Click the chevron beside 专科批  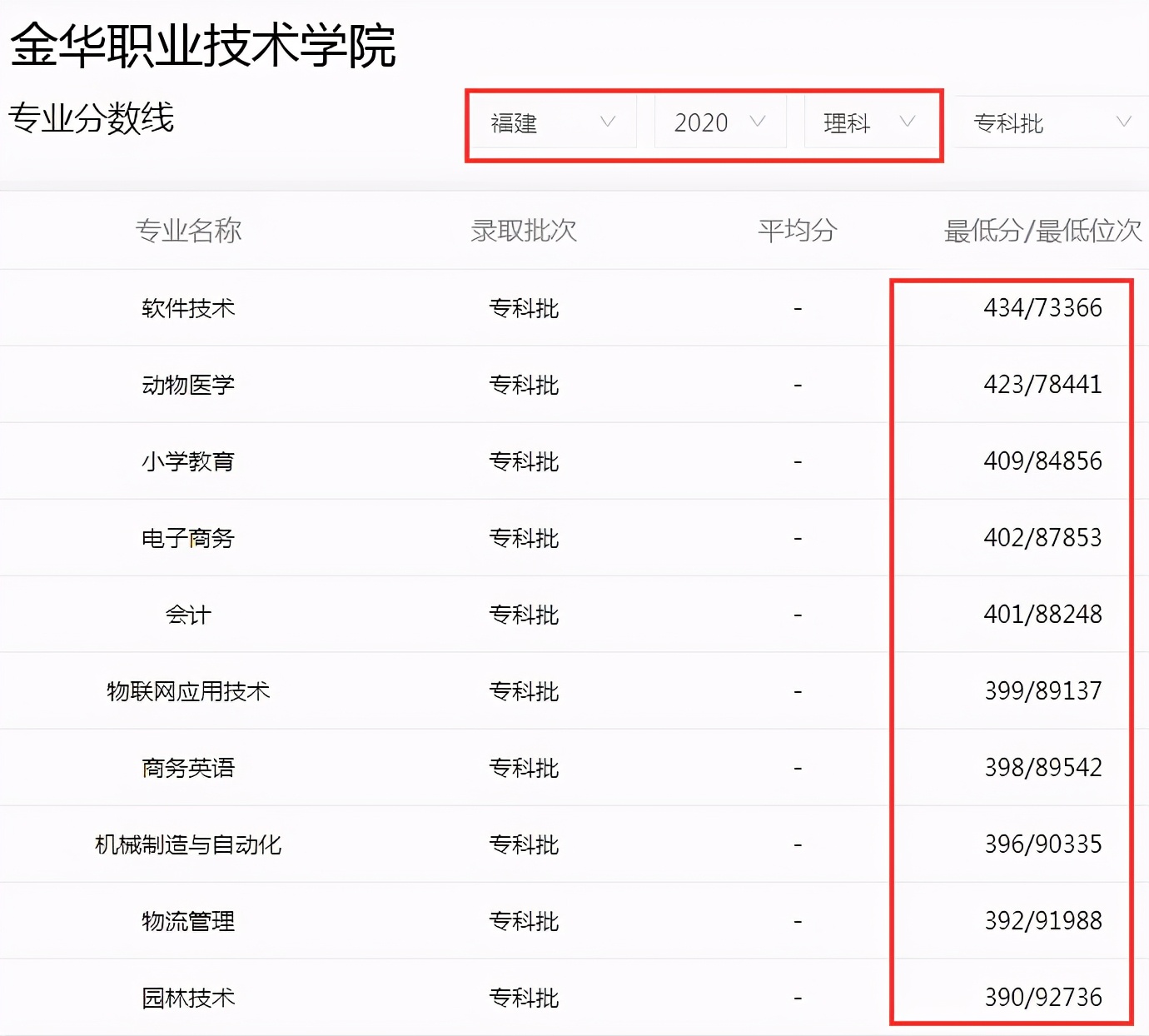coord(1125,122)
